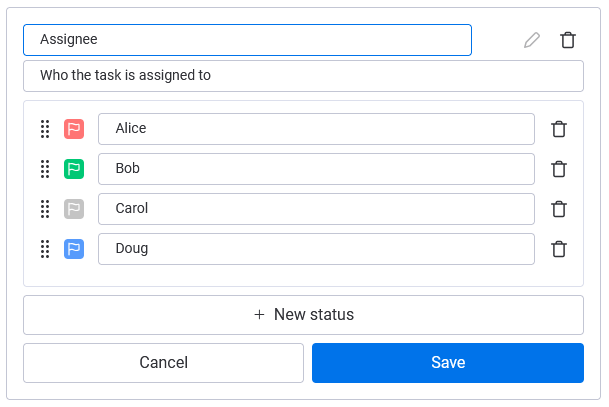Grab the drag handle for Alice
Screen dimensions: 609x407
(x=45, y=129)
